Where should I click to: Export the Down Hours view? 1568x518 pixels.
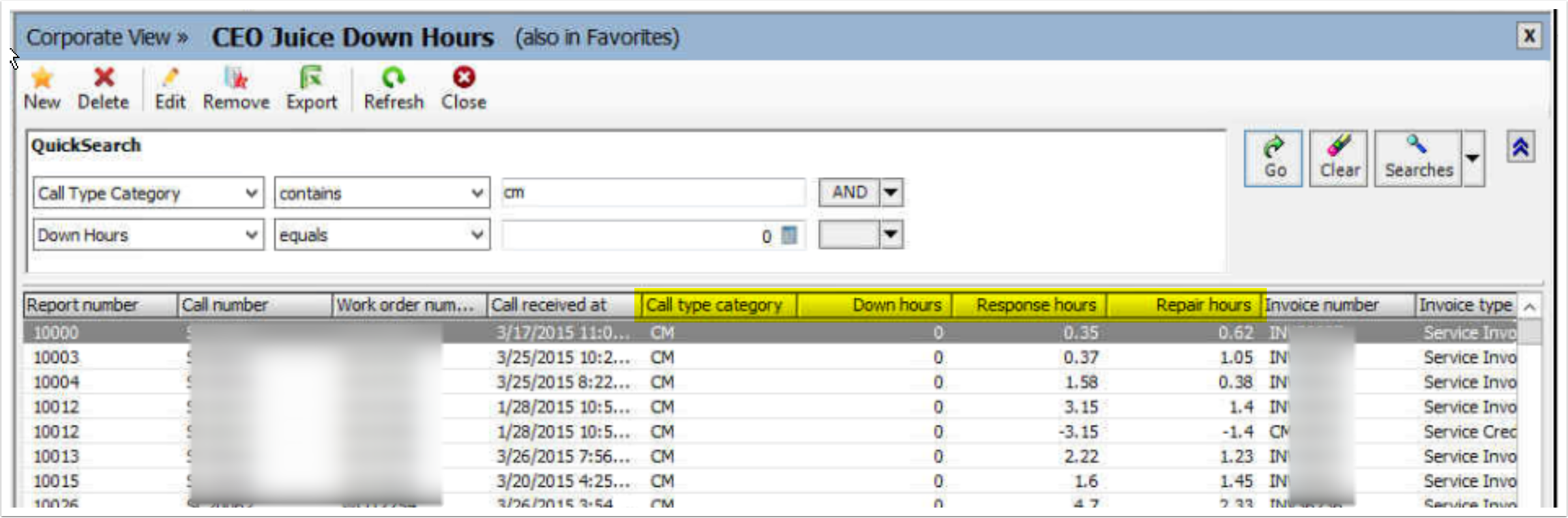pyautogui.click(x=312, y=89)
